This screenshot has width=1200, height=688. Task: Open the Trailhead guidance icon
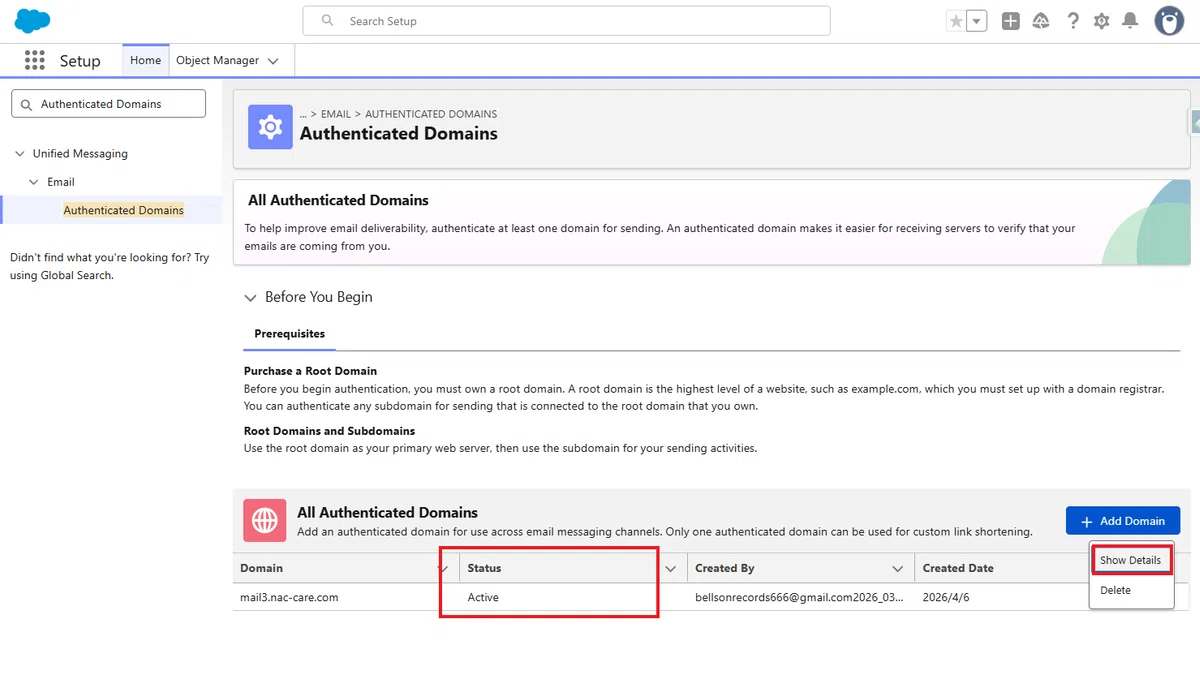[x=1041, y=21]
